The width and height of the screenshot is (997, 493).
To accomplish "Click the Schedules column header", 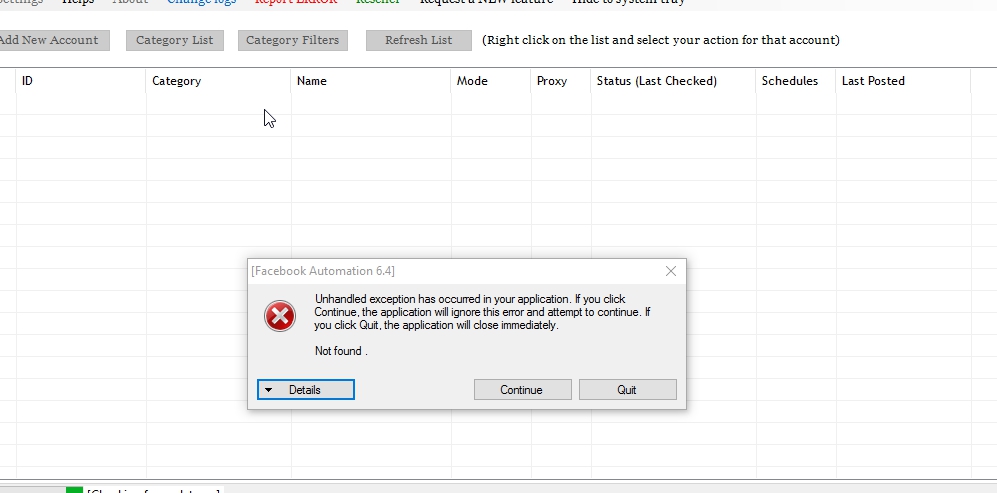I will point(795,81).
